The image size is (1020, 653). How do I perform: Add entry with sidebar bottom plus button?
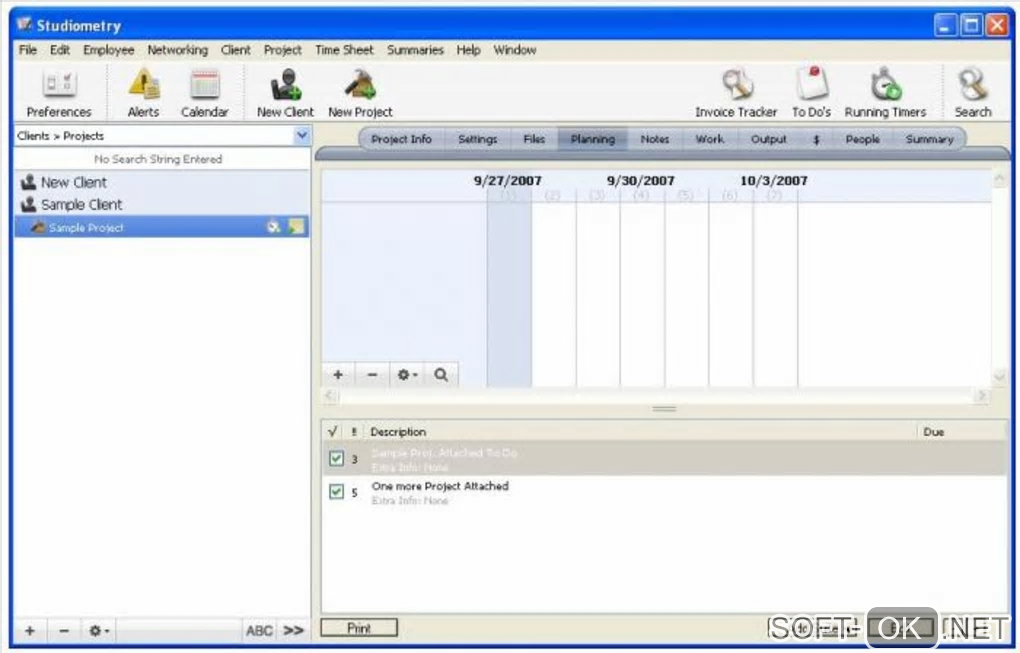[30, 630]
